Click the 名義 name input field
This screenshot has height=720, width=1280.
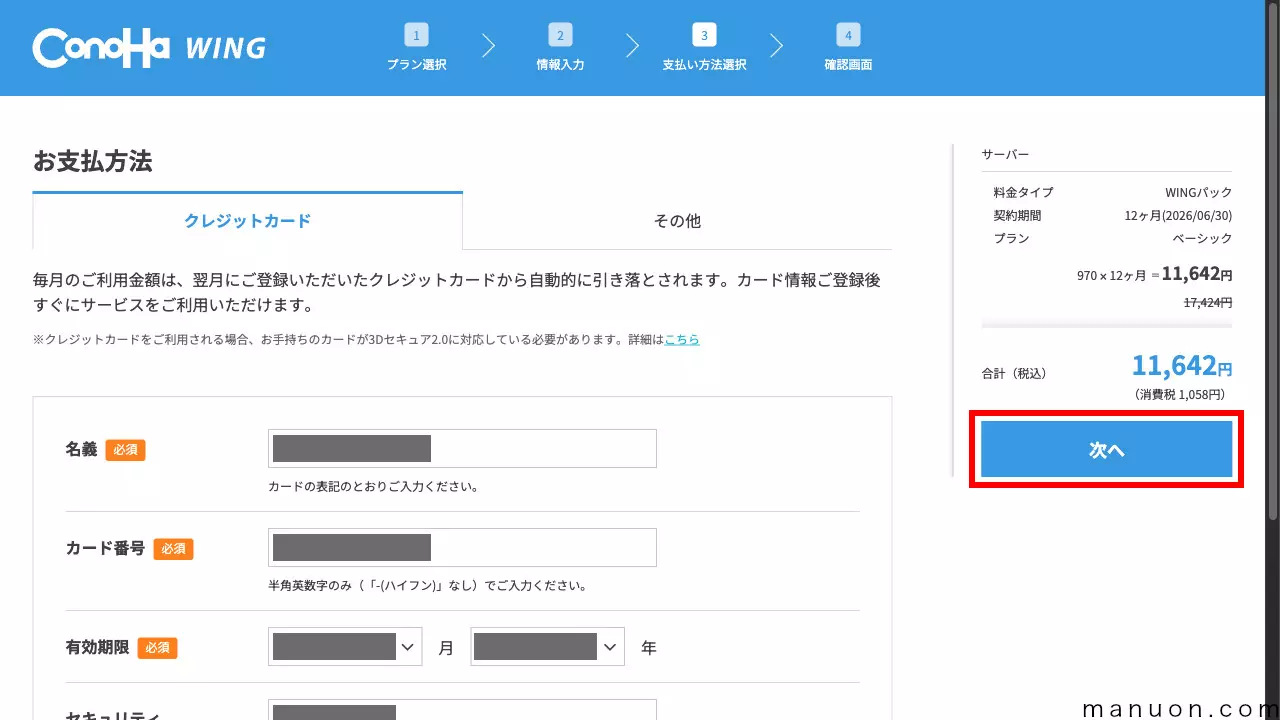pos(462,448)
